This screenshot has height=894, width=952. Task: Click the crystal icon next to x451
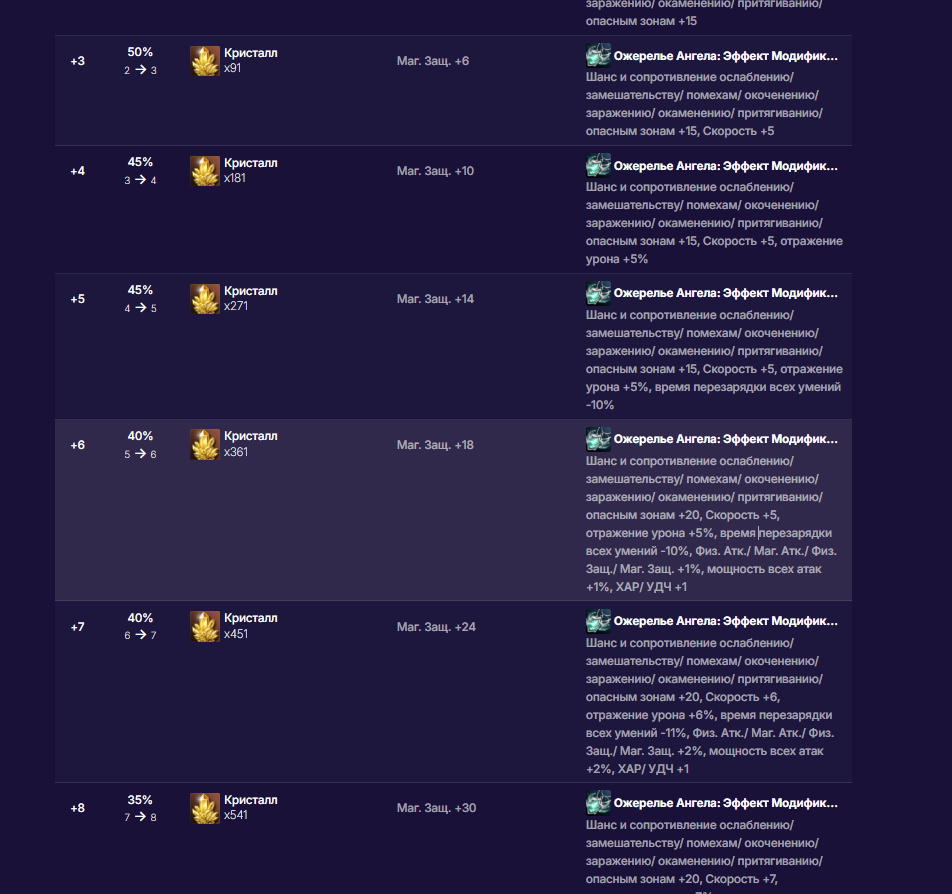coord(205,627)
